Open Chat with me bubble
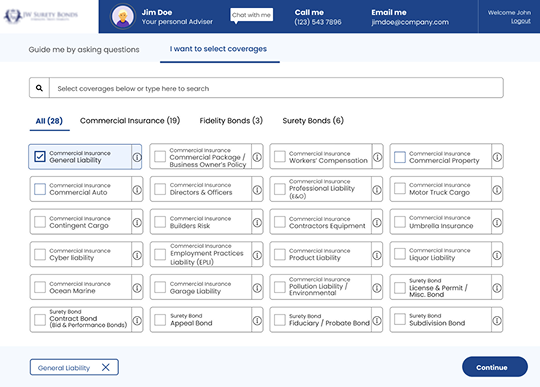The image size is (540, 387). click(251, 15)
